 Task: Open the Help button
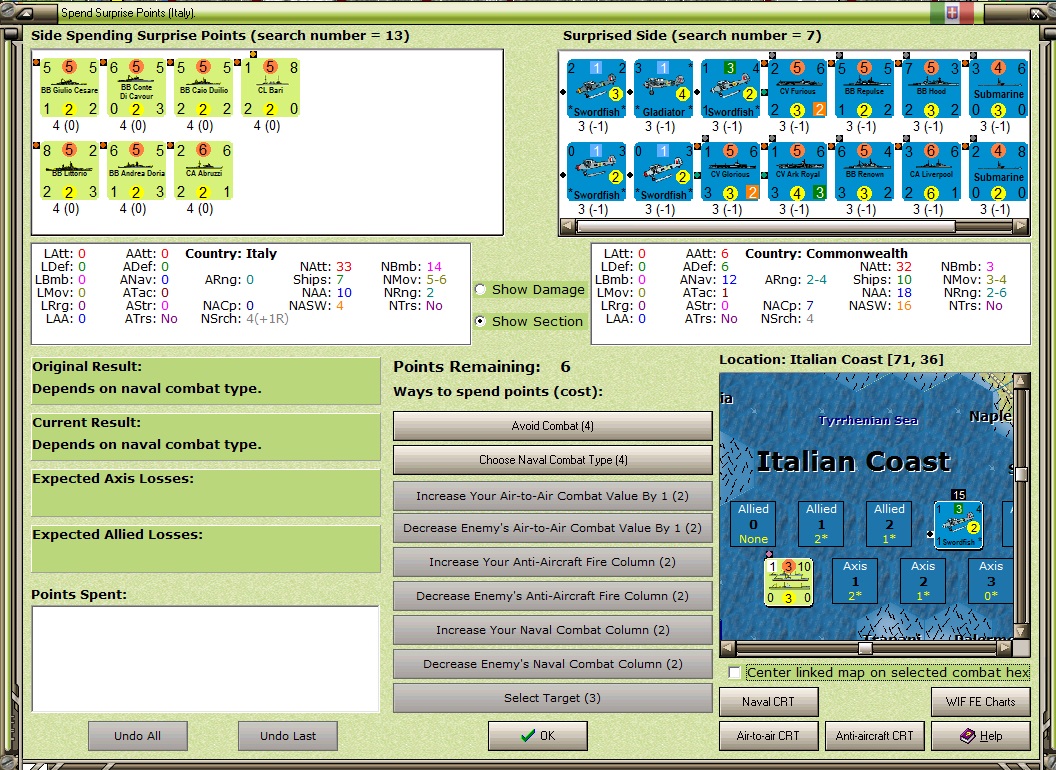(x=981, y=736)
